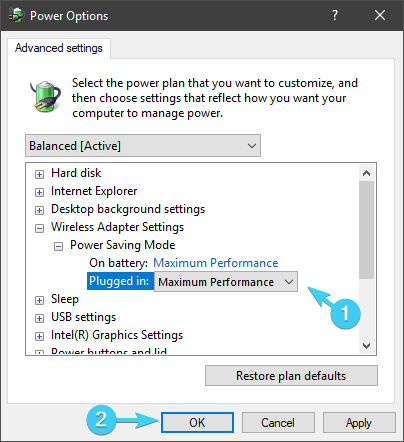Expand Intel(R) Graphics Settings node

tap(39, 336)
